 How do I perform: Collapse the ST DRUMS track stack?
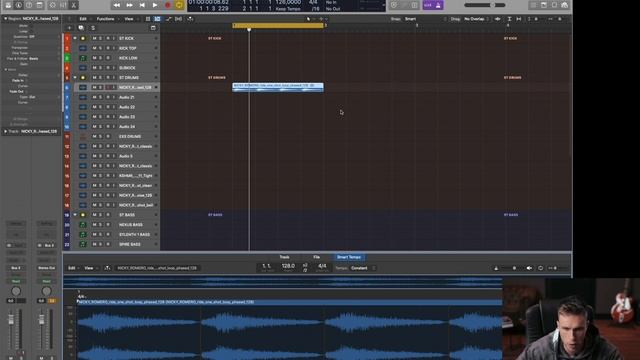click(x=75, y=77)
